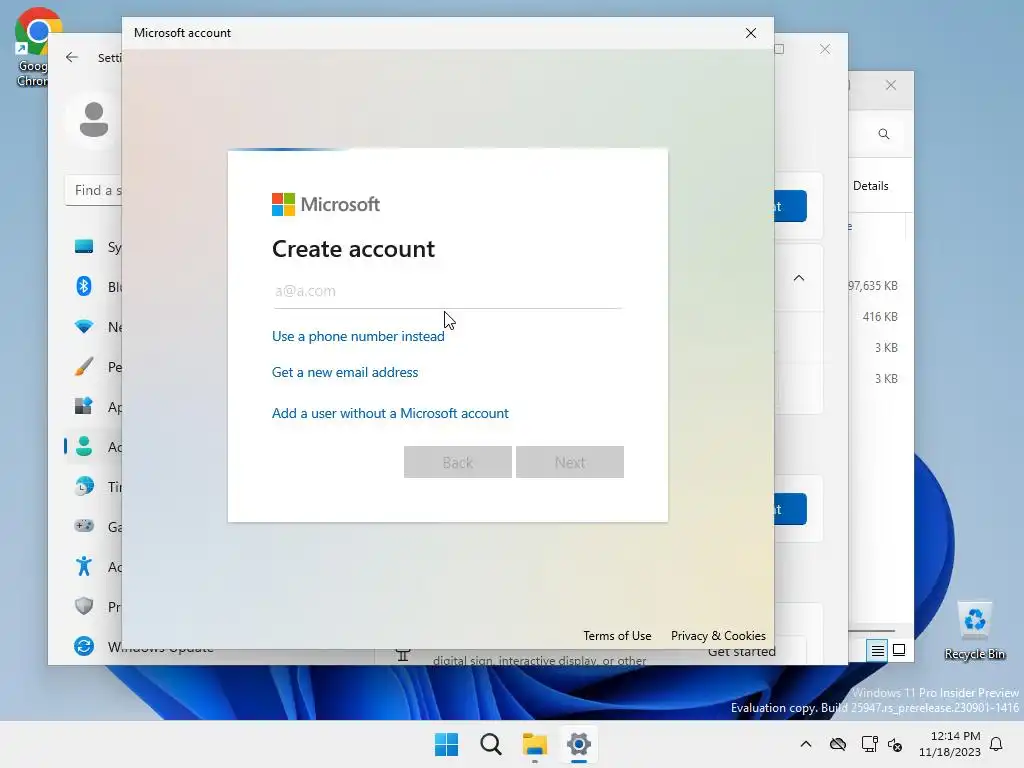
Task: Open Windows Update icon in sidebar
Action: point(84,646)
